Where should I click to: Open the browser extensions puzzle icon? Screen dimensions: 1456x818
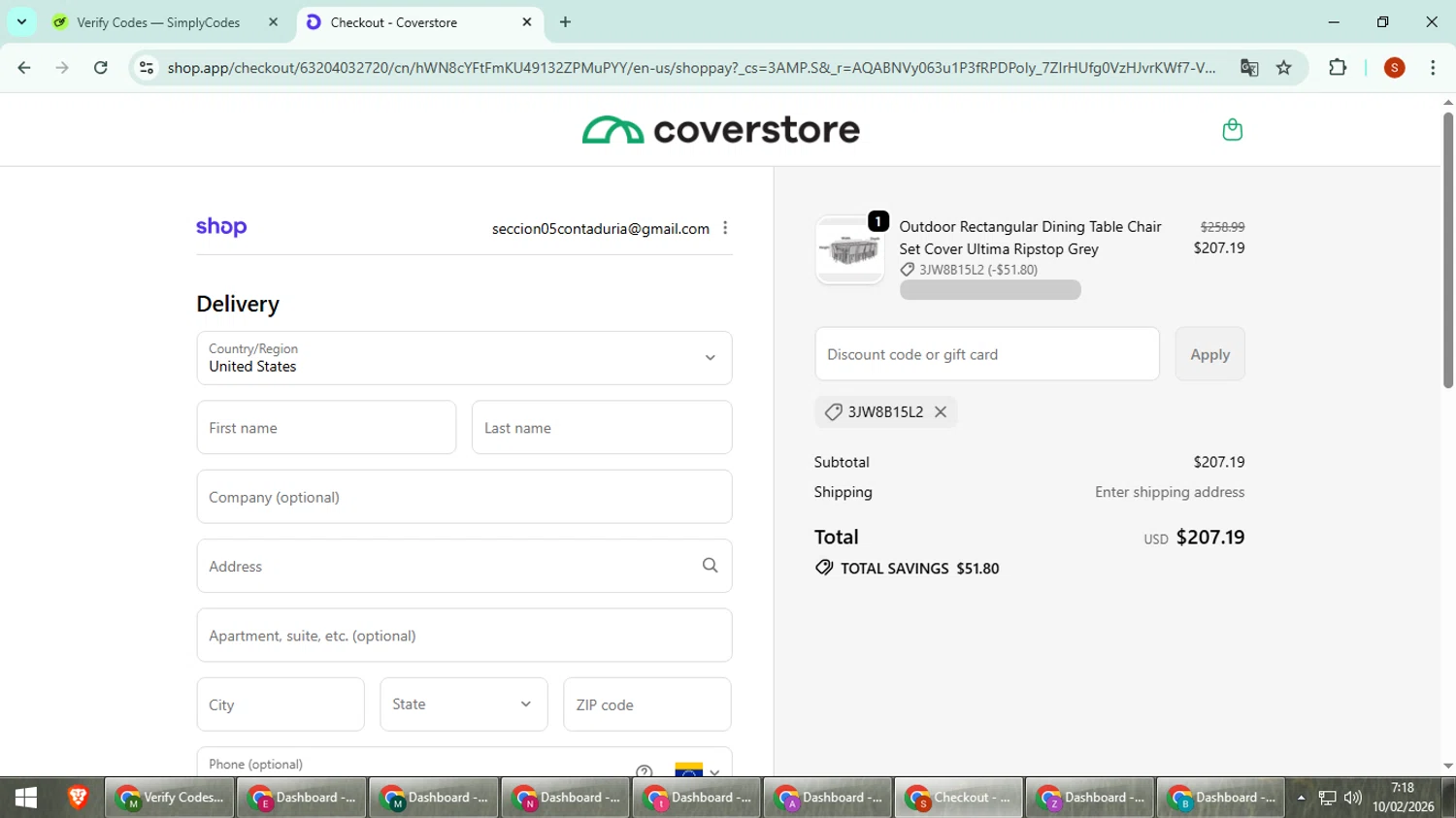pyautogui.click(x=1338, y=68)
